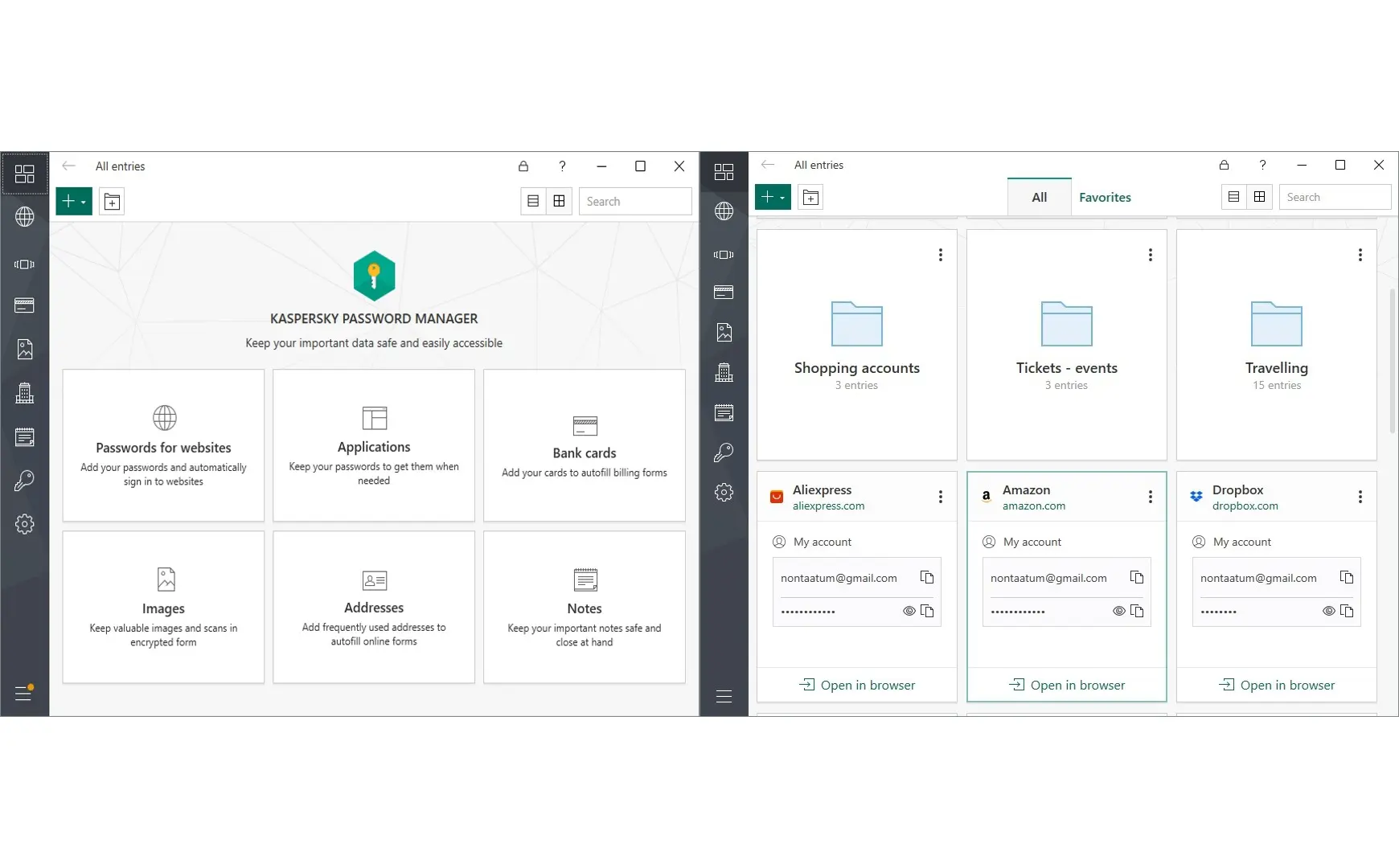Open Addresses building icon in right window sidebar
The width and height of the screenshot is (1399, 868).
[x=724, y=372]
